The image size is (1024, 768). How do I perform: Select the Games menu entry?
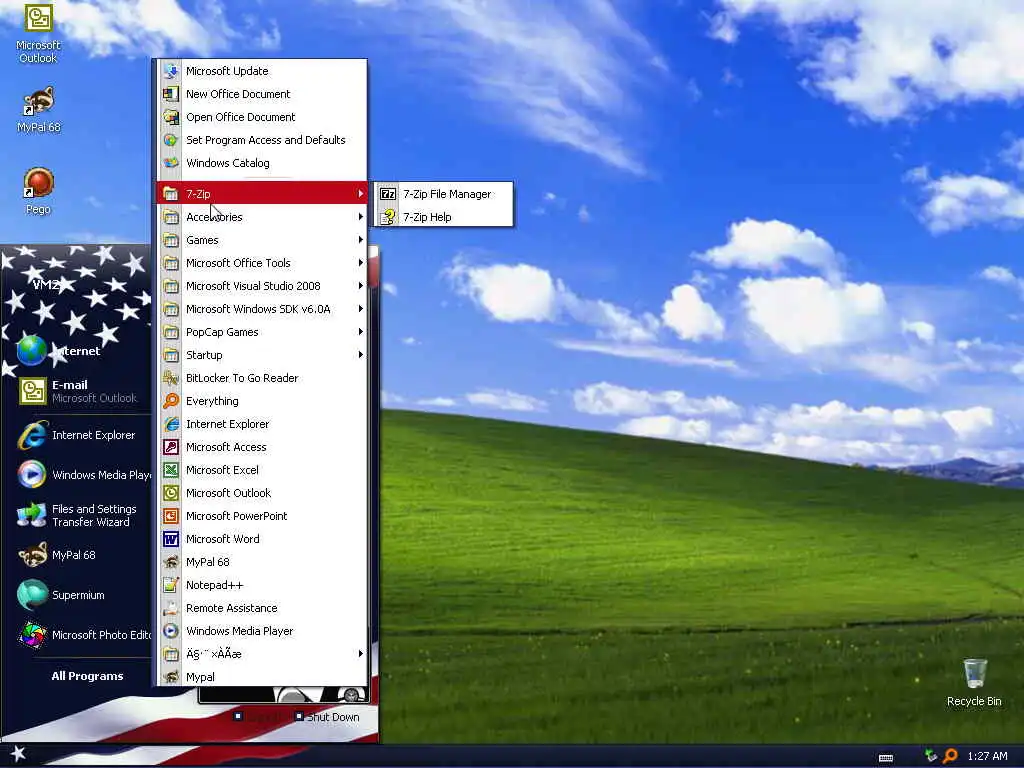(x=262, y=240)
